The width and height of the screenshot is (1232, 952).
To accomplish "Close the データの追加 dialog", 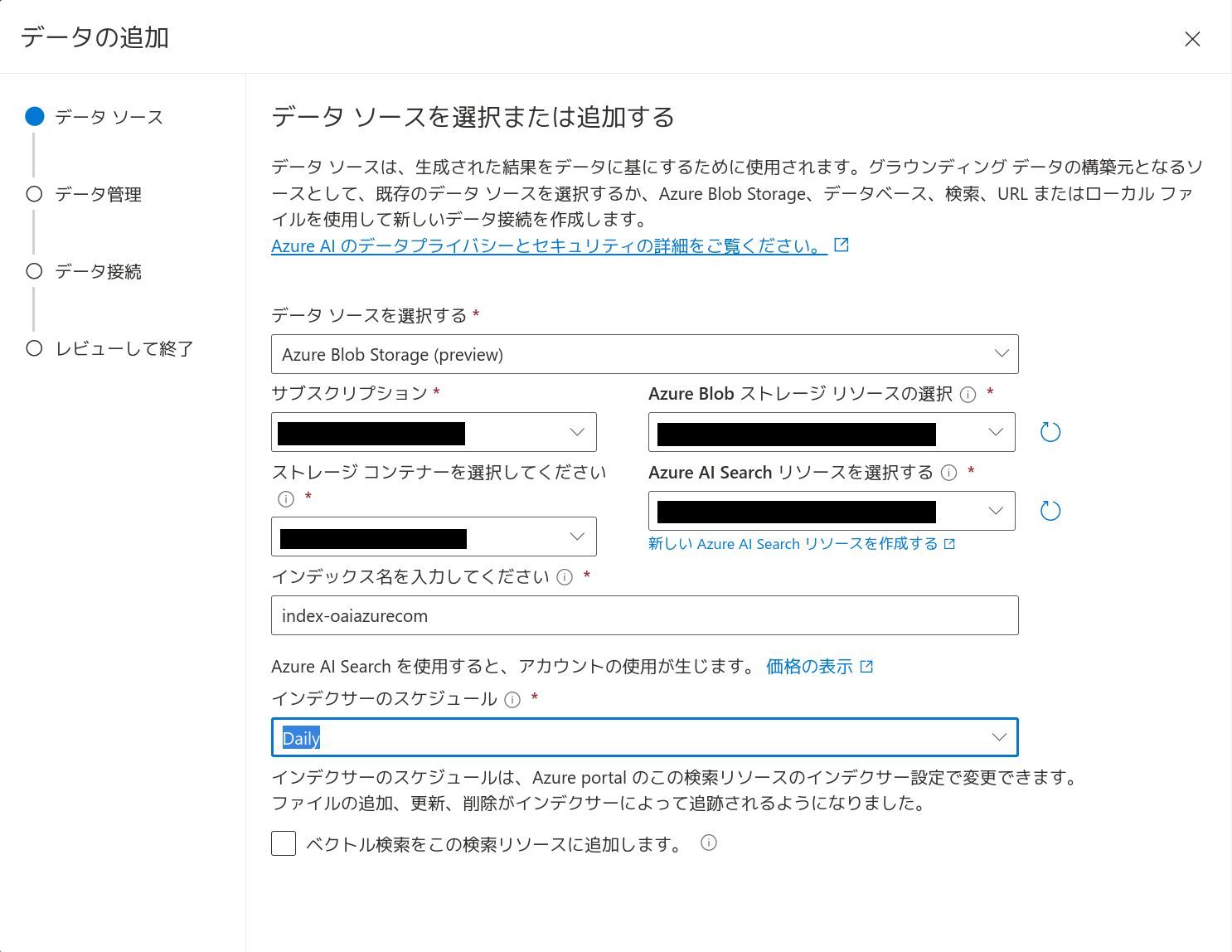I will point(1192,39).
